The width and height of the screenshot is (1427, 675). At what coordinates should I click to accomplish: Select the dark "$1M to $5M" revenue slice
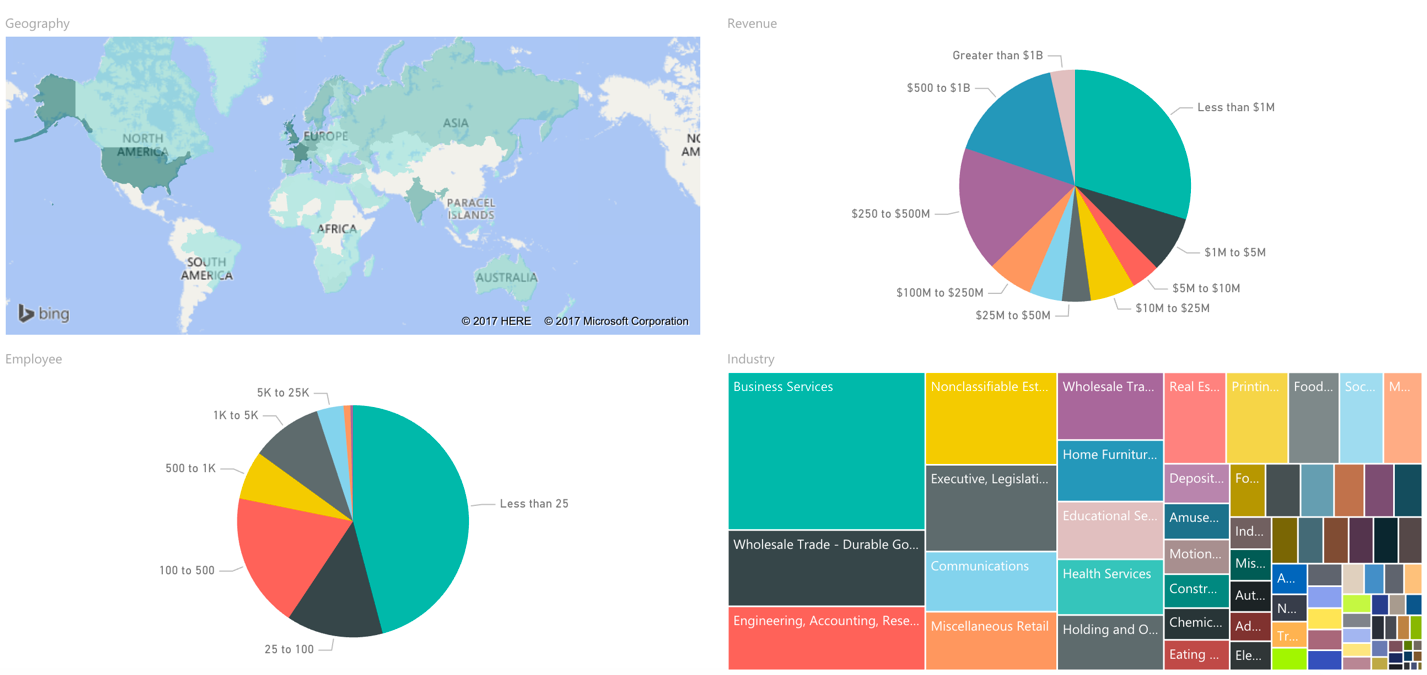[1149, 229]
